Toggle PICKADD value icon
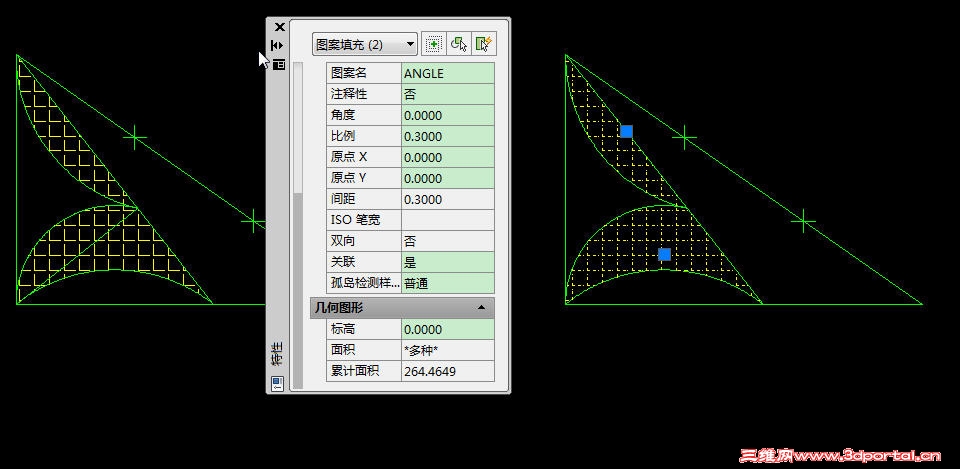 tap(433, 44)
